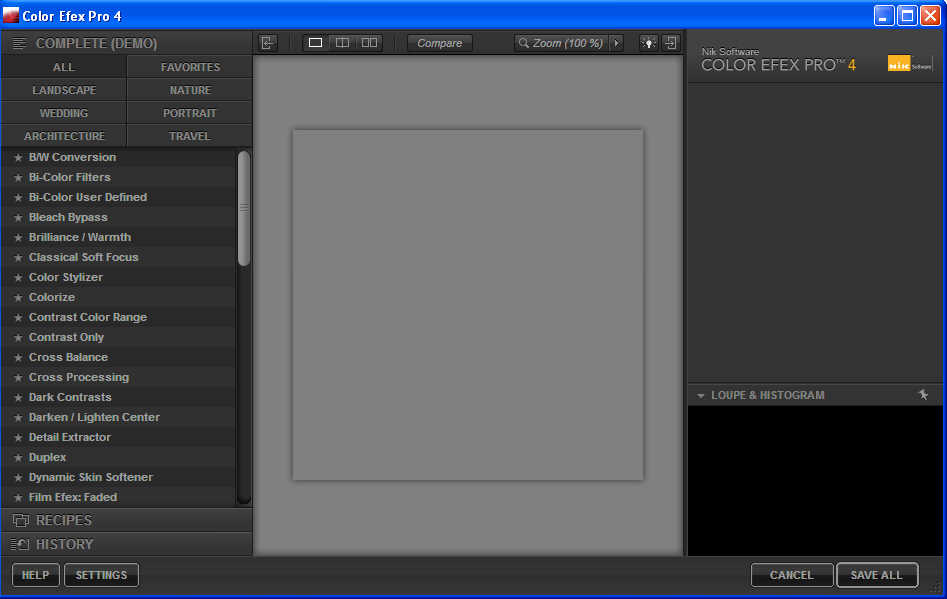Open the Complete (Demo) filter list header
The width and height of the screenshot is (947, 599).
click(127, 43)
